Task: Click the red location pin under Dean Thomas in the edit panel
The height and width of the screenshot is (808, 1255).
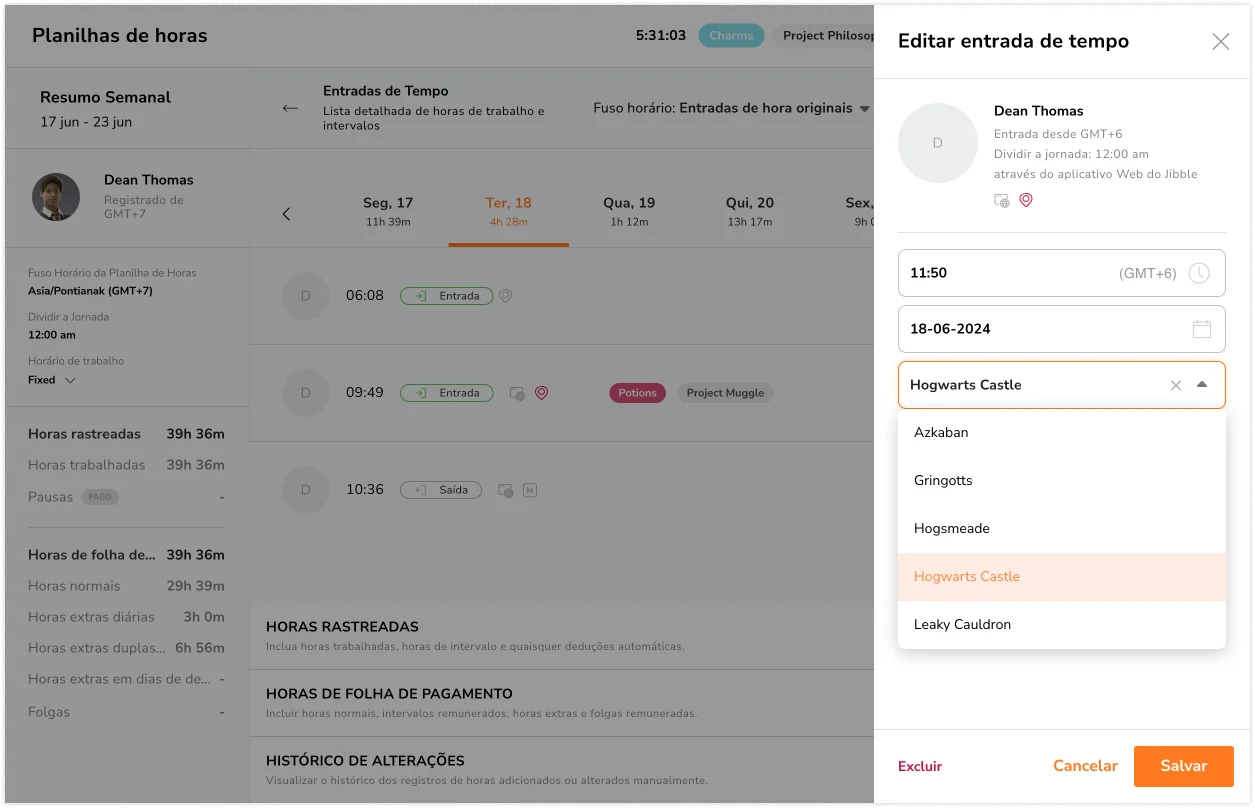Action: [x=1025, y=200]
